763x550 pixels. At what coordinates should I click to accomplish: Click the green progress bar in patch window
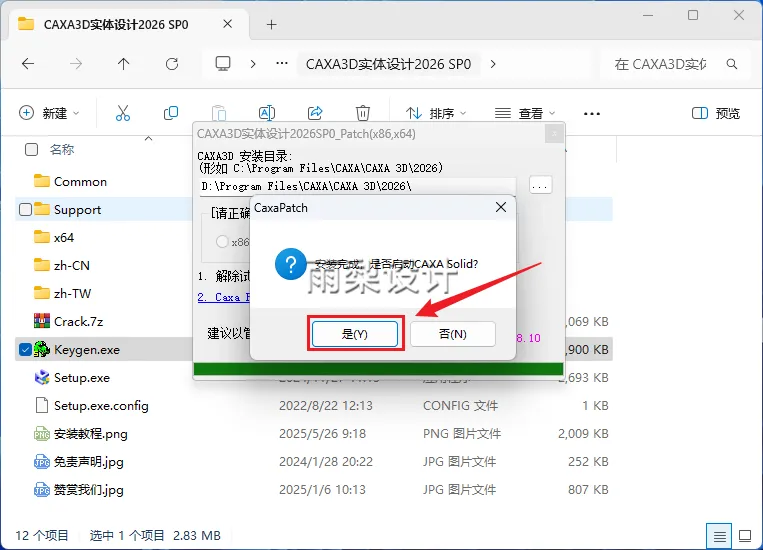pyautogui.click(x=379, y=369)
